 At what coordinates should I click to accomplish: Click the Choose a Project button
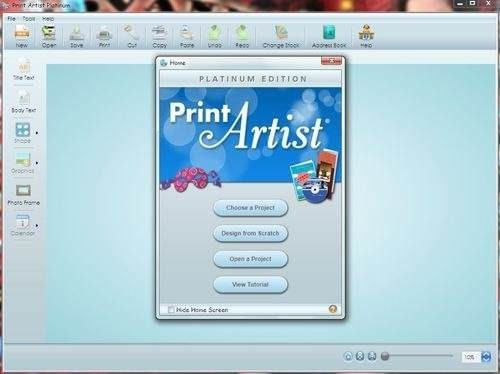(250, 208)
